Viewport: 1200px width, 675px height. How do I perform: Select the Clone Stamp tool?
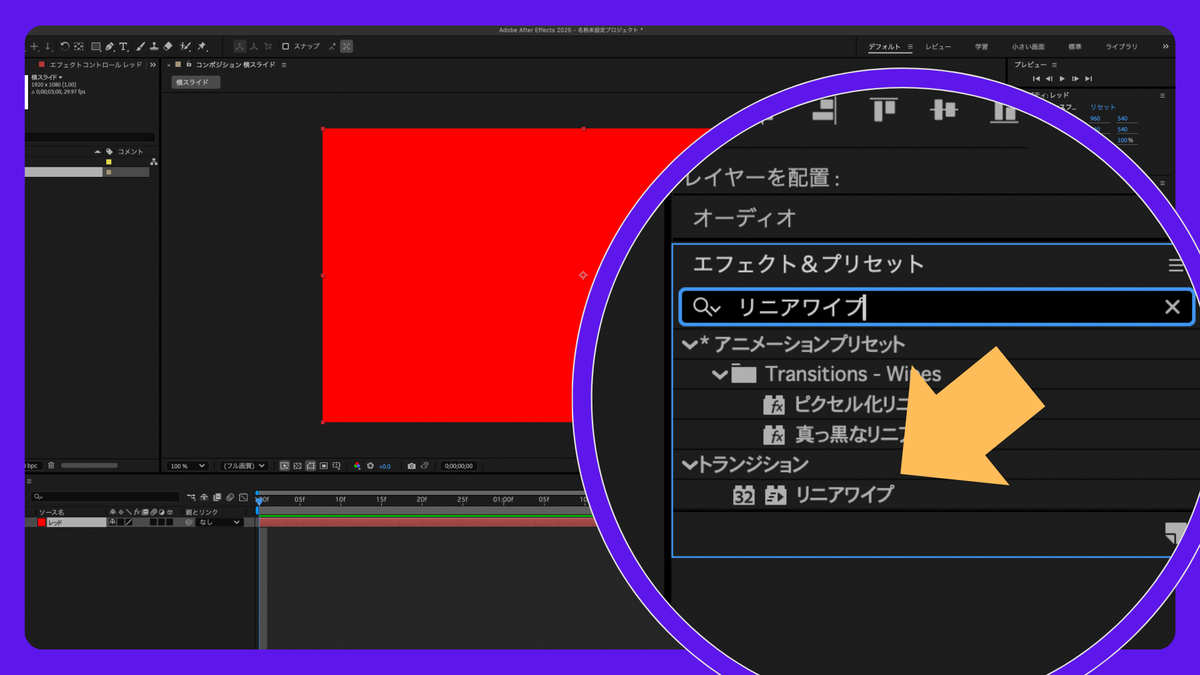pyautogui.click(x=154, y=46)
